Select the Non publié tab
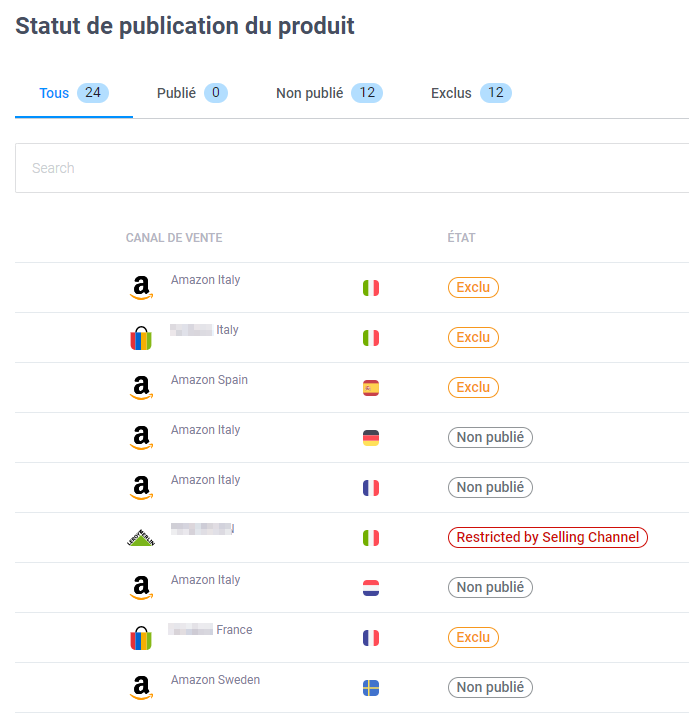 328,94
